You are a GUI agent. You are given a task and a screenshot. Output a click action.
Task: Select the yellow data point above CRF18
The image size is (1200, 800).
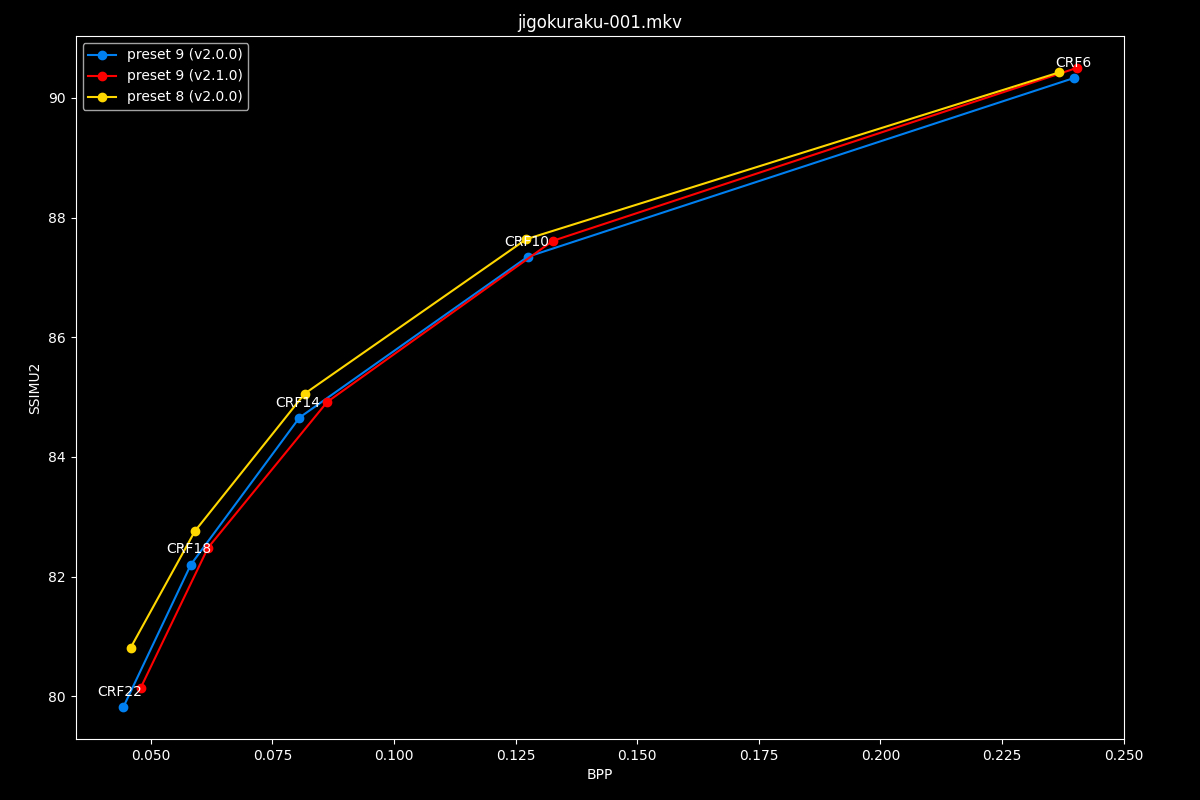tap(195, 531)
